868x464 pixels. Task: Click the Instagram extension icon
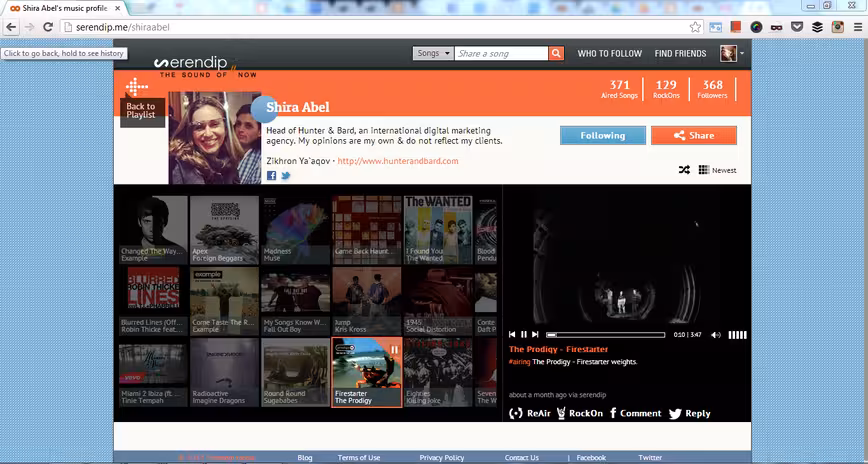coord(838,27)
